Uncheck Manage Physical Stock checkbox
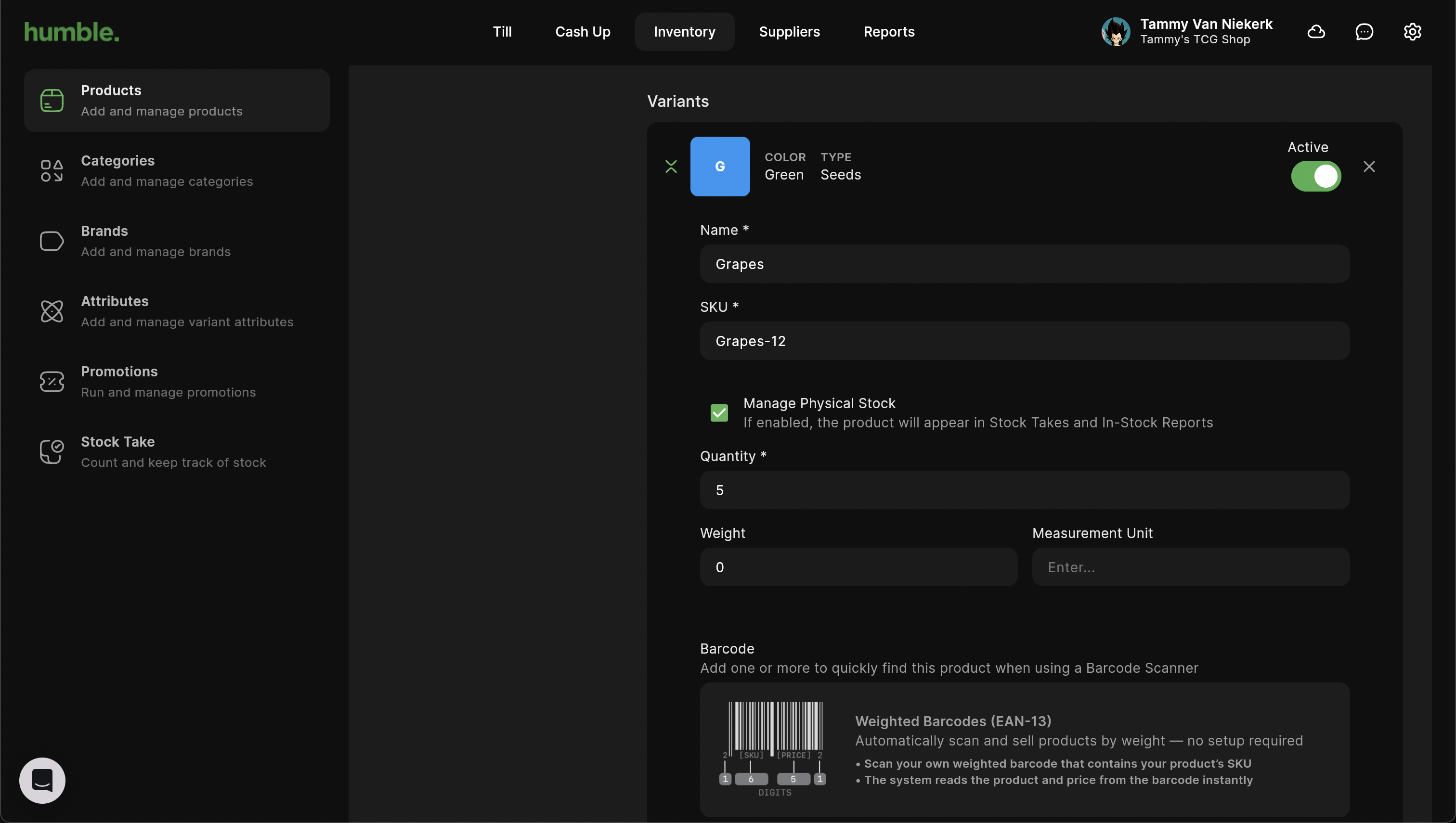Image resolution: width=1456 pixels, height=823 pixels. click(x=719, y=412)
